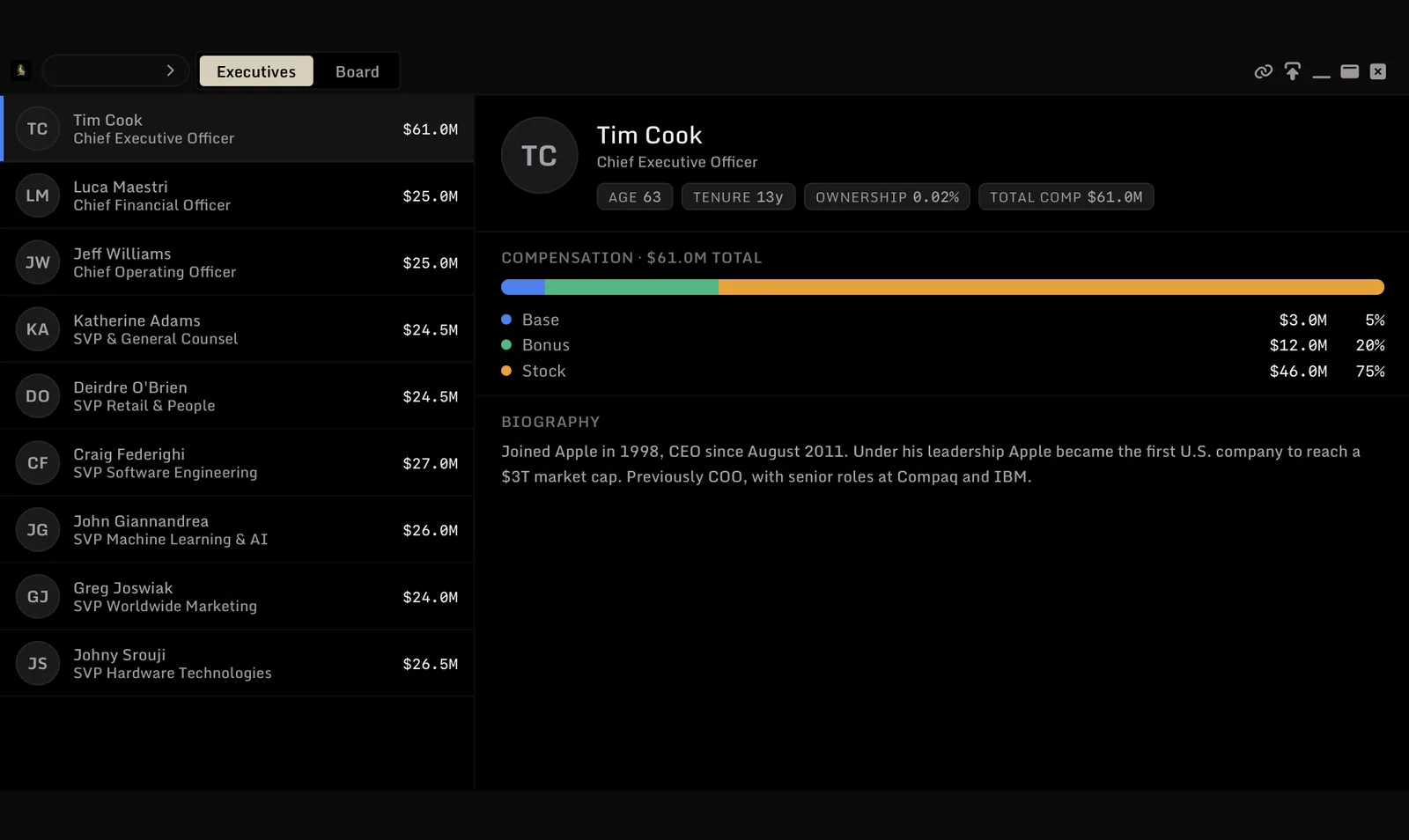The width and height of the screenshot is (1409, 840).
Task: Click the green Bonus segment of the compensation bar
Action: [631, 287]
